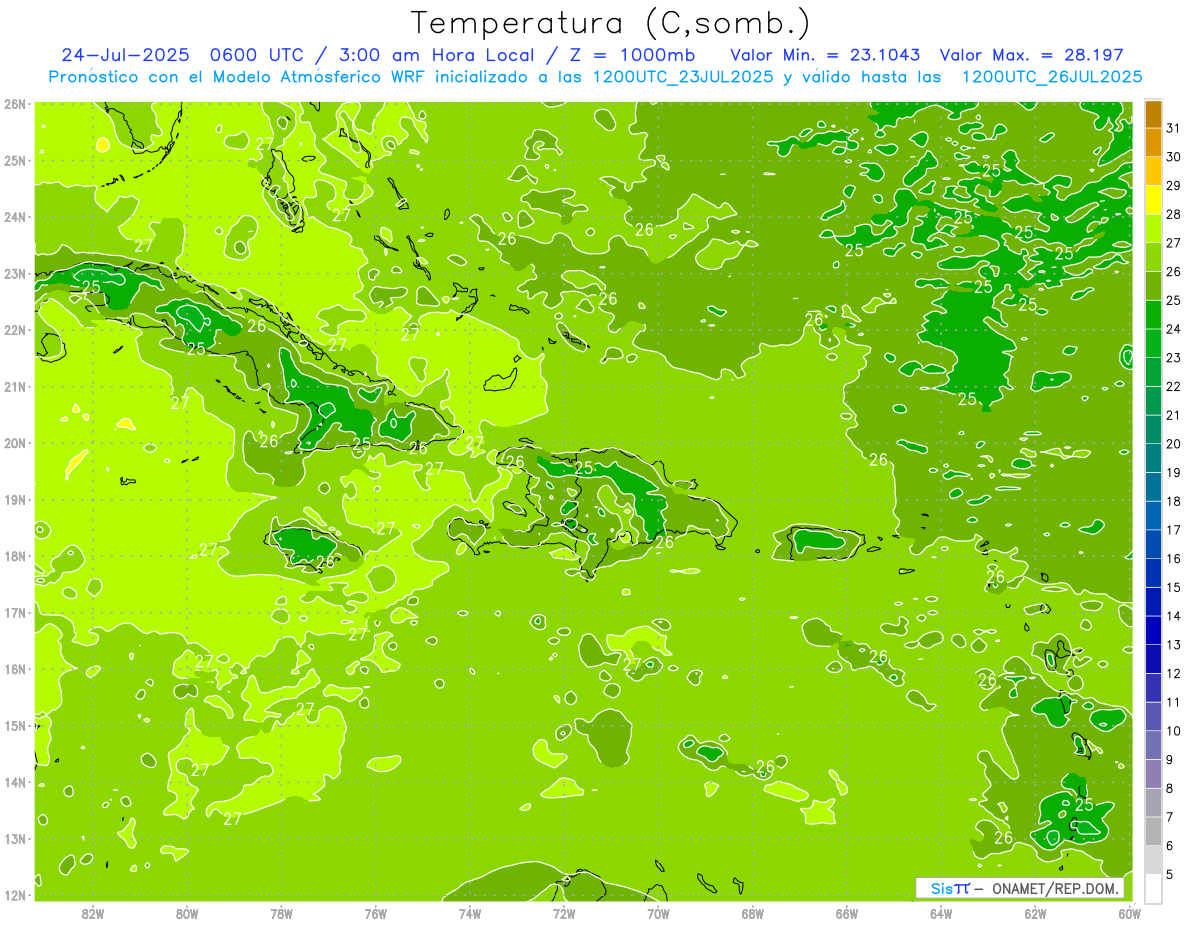Click the "60W" longitude axis label

(1129, 914)
